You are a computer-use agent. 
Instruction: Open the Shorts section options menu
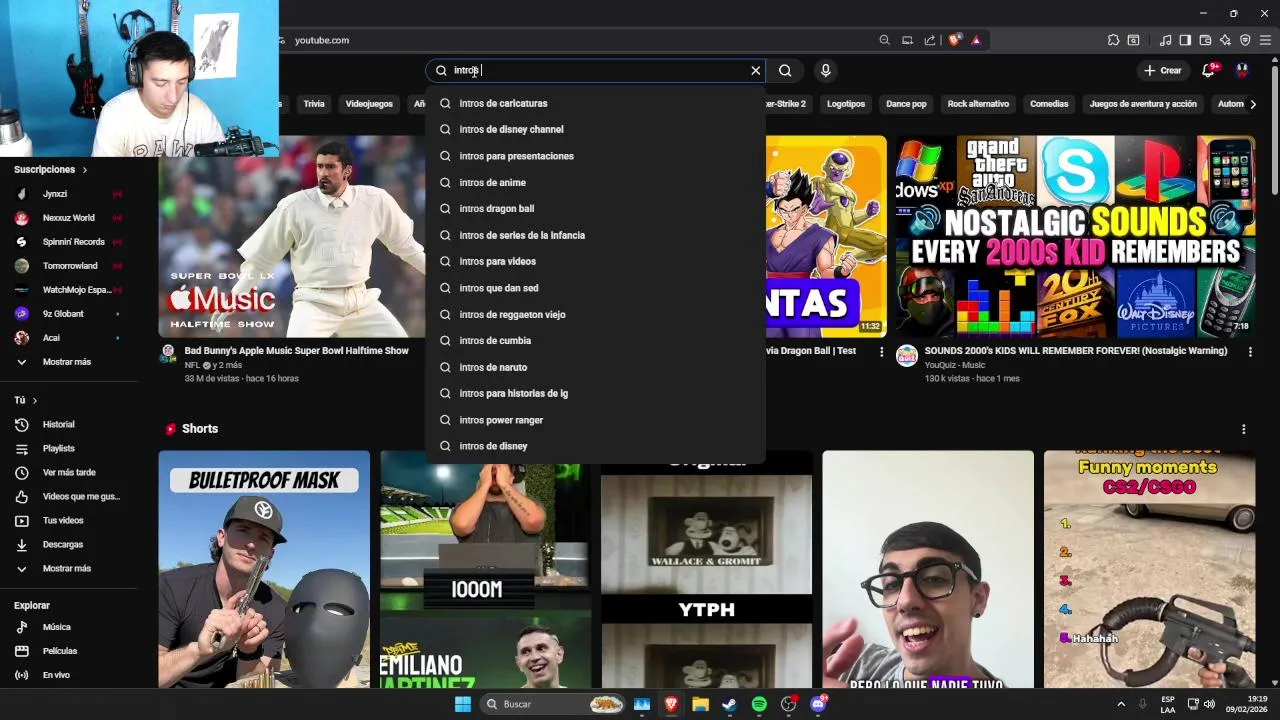tap(1243, 429)
